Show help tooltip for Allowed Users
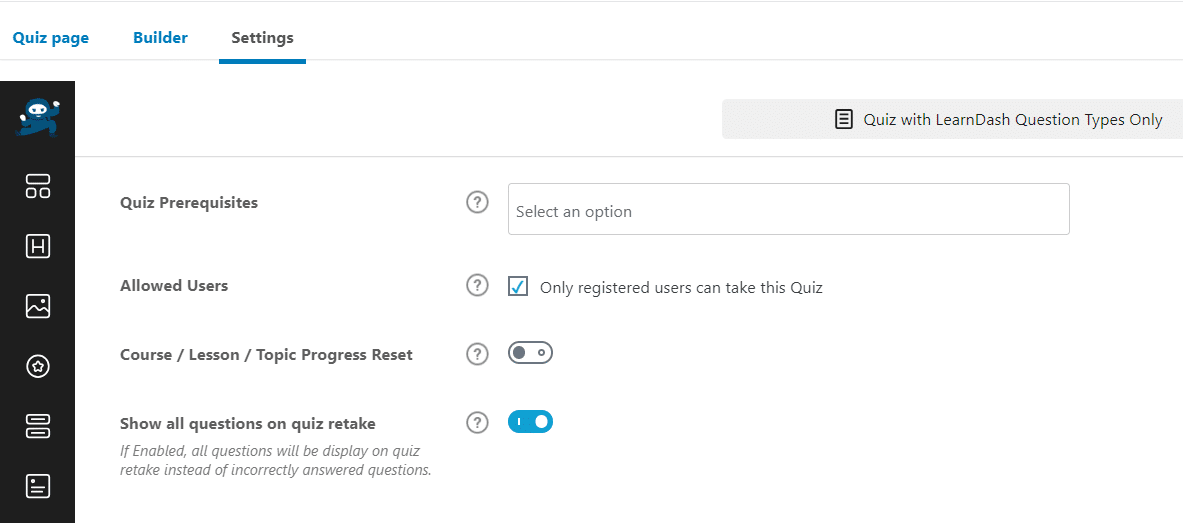The width and height of the screenshot is (1183, 523). pyautogui.click(x=477, y=286)
